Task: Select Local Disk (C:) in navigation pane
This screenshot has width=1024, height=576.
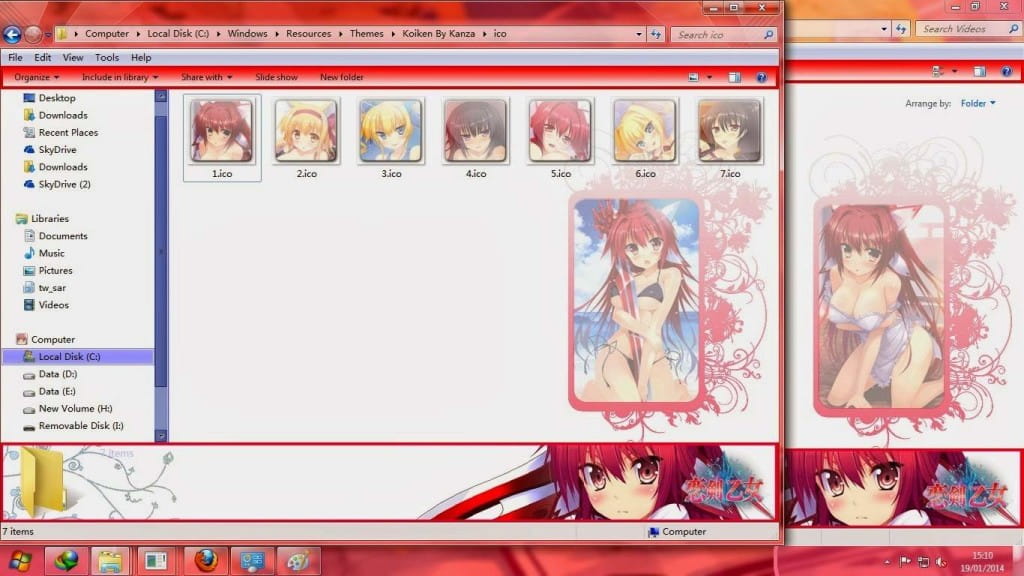Action: pyautogui.click(x=78, y=357)
